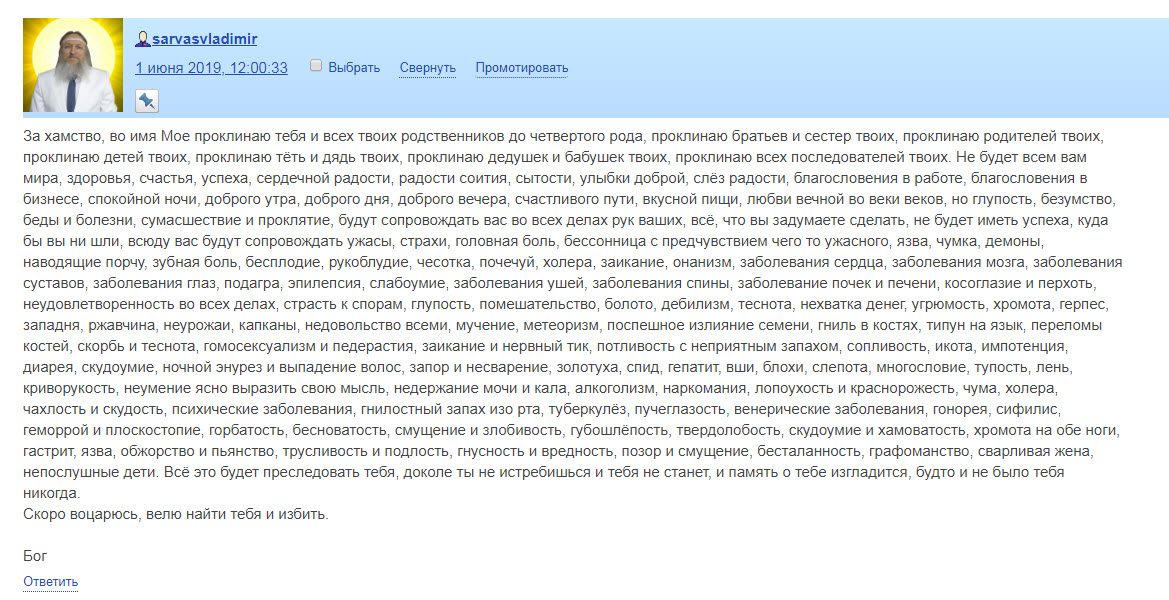Reply using the Ответить link
The height and width of the screenshot is (600, 1169).
pos(51,581)
